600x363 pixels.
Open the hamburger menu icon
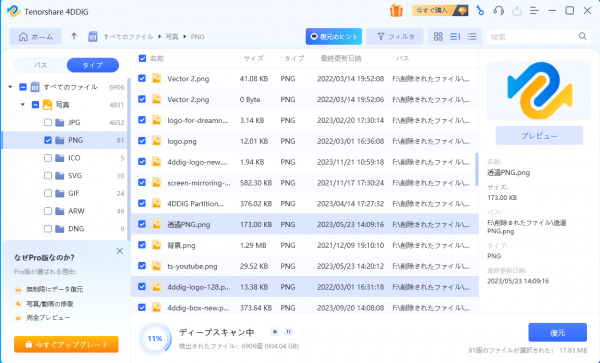[x=534, y=10]
